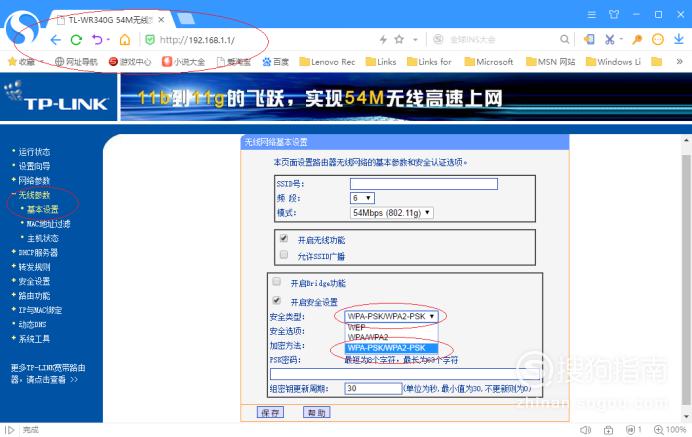The width and height of the screenshot is (692, 437).
Task: Click the address bar URL 192.168.1.1
Action: [x=197, y=40]
